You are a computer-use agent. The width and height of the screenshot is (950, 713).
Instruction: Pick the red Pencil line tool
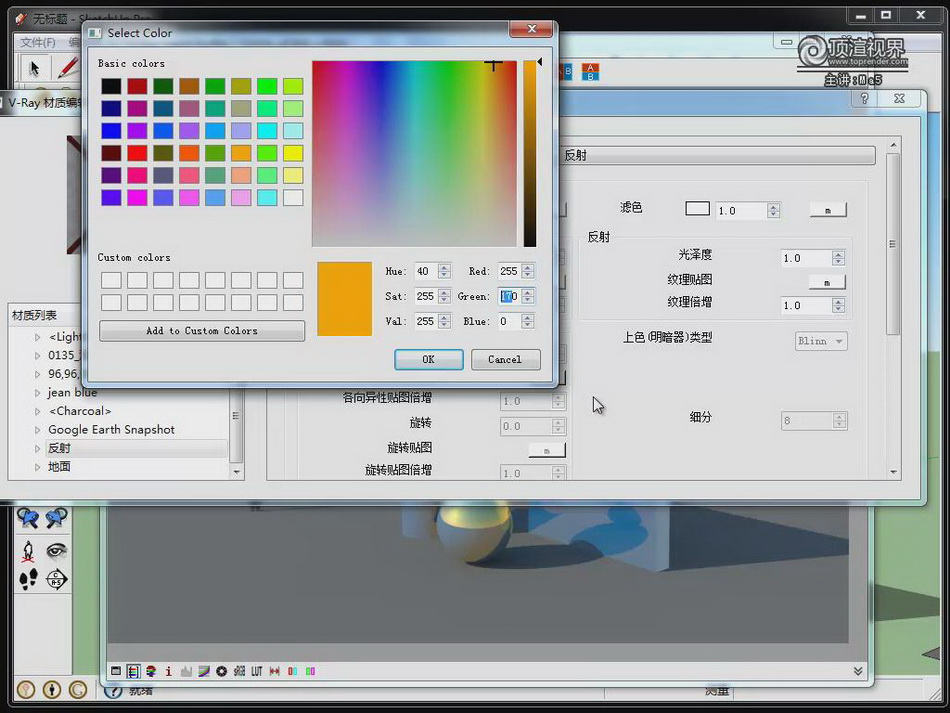(67, 68)
